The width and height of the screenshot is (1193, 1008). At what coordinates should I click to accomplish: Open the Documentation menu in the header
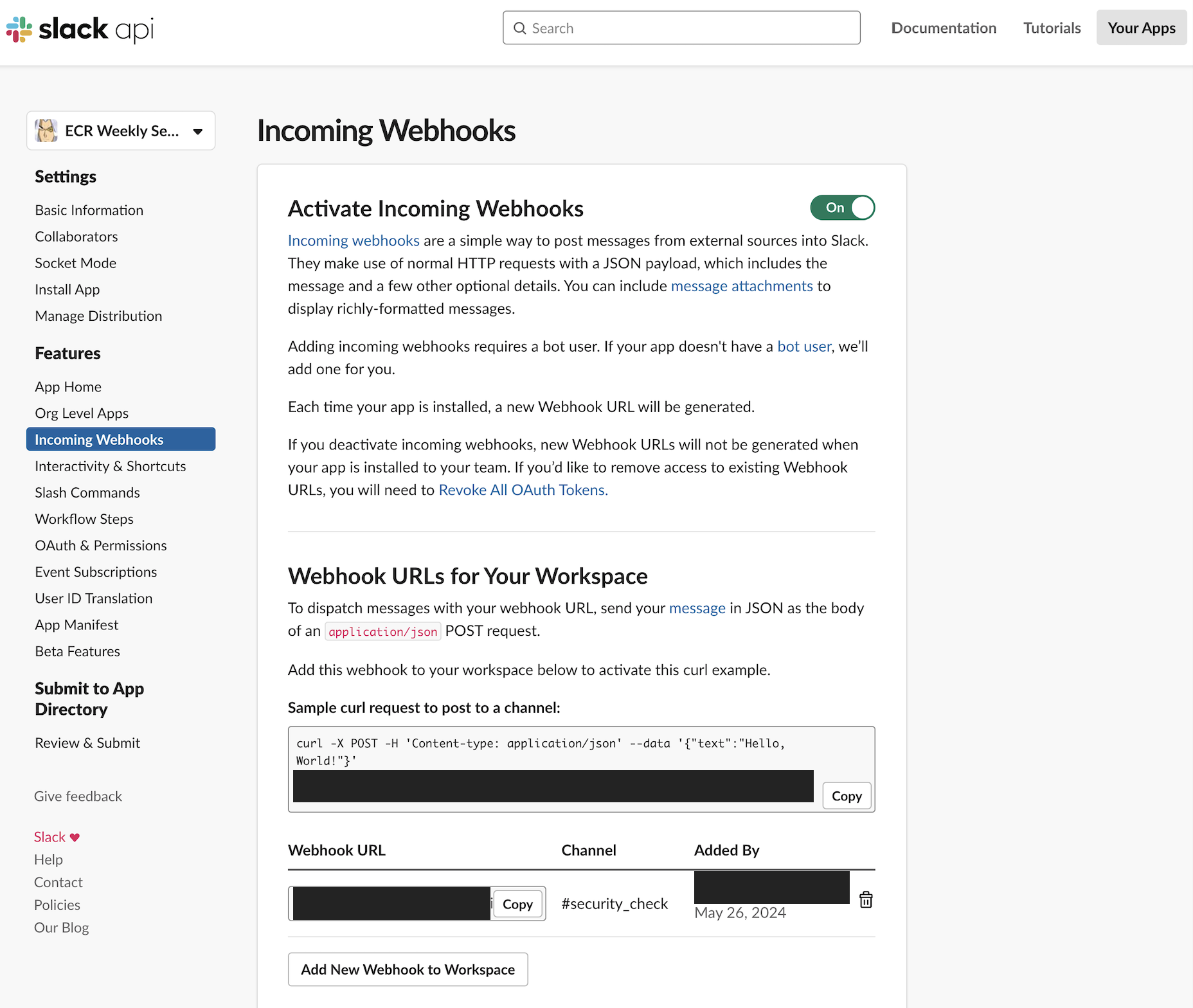[x=944, y=28]
